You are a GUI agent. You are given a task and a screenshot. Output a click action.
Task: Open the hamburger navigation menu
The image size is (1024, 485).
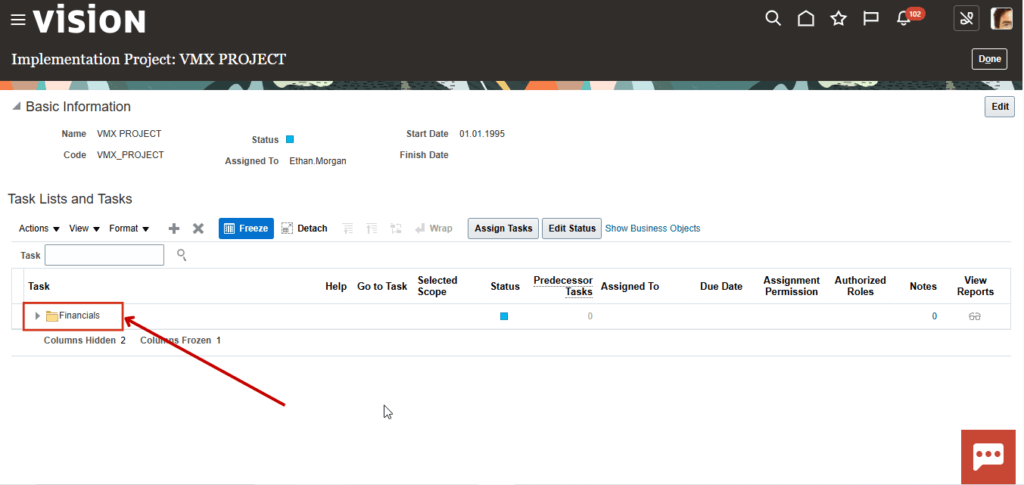18,20
